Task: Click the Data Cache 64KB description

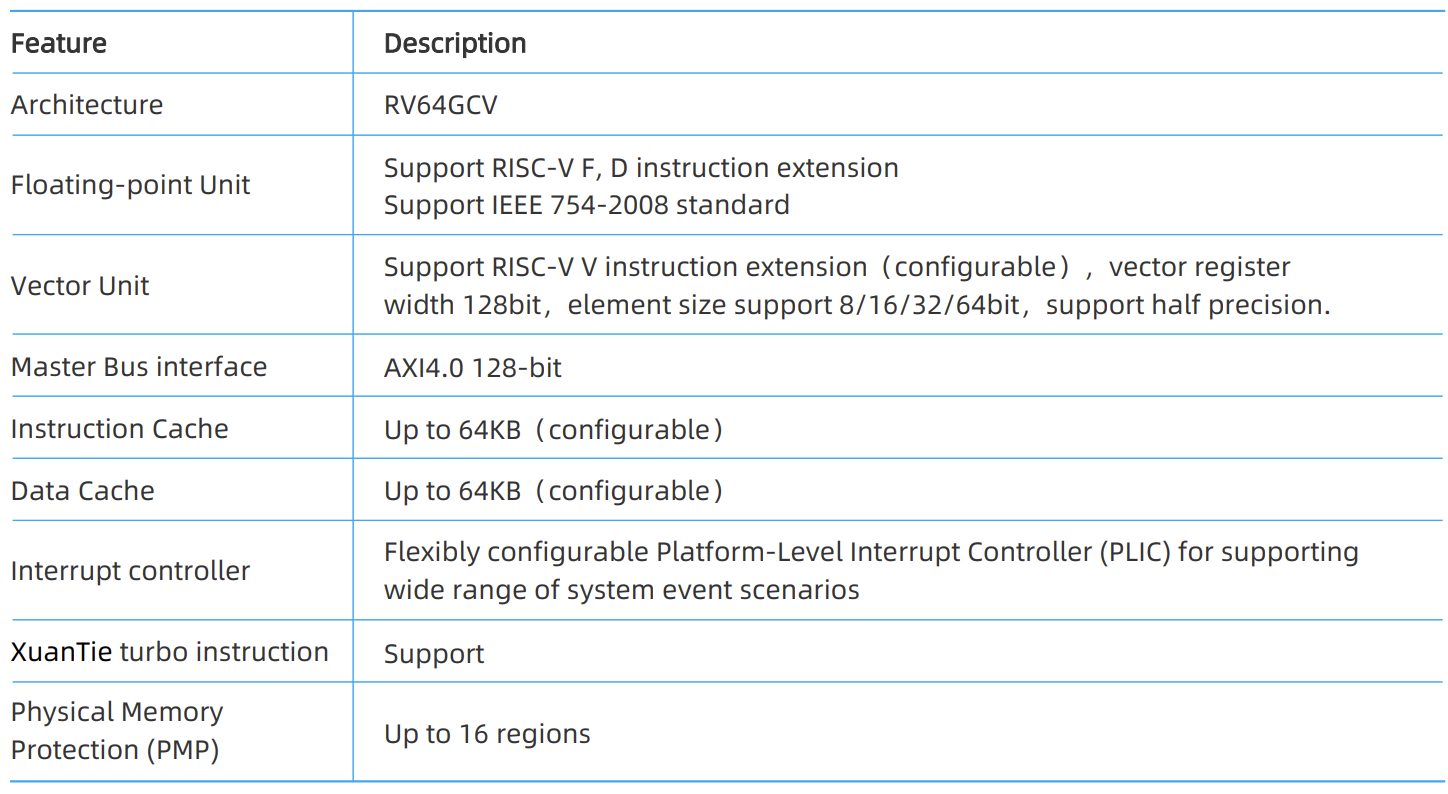Action: [x=553, y=491]
